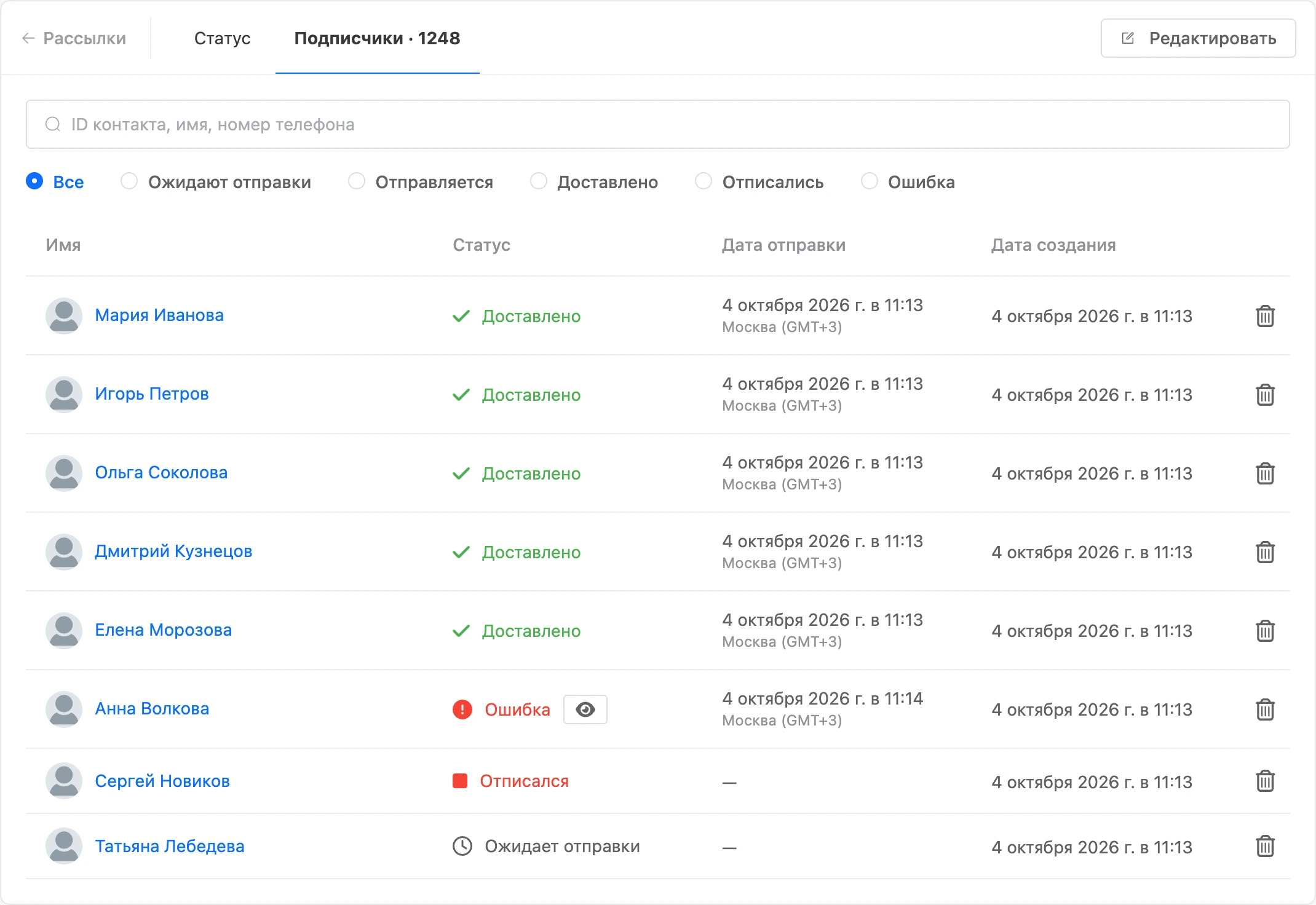The height and width of the screenshot is (905, 1316).
Task: Switch to the Статус tab
Action: 222,38
